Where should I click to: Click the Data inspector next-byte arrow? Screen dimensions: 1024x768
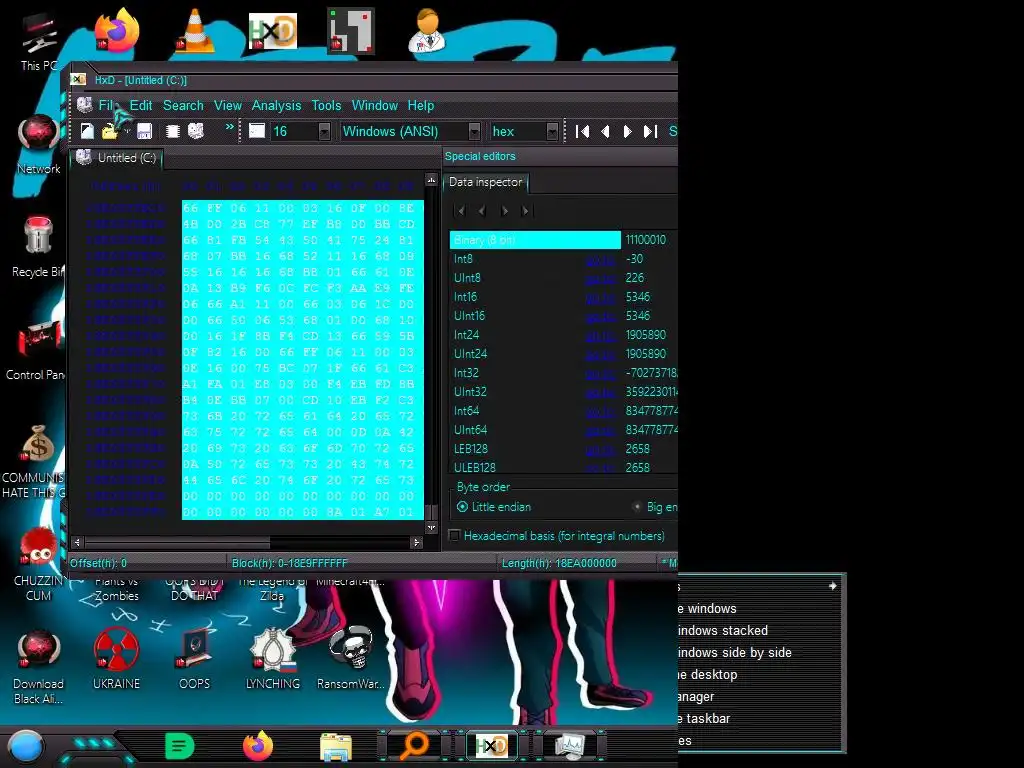(x=504, y=210)
